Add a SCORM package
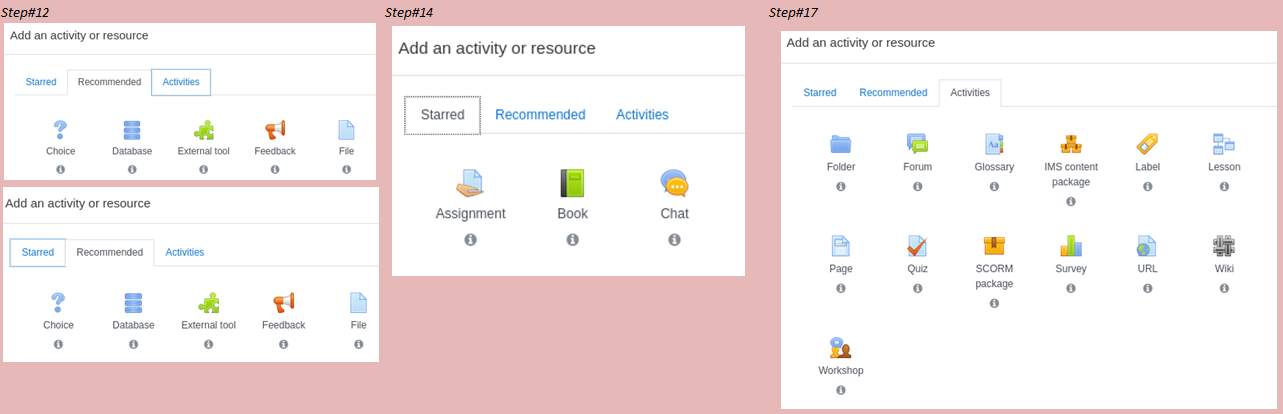 click(994, 245)
